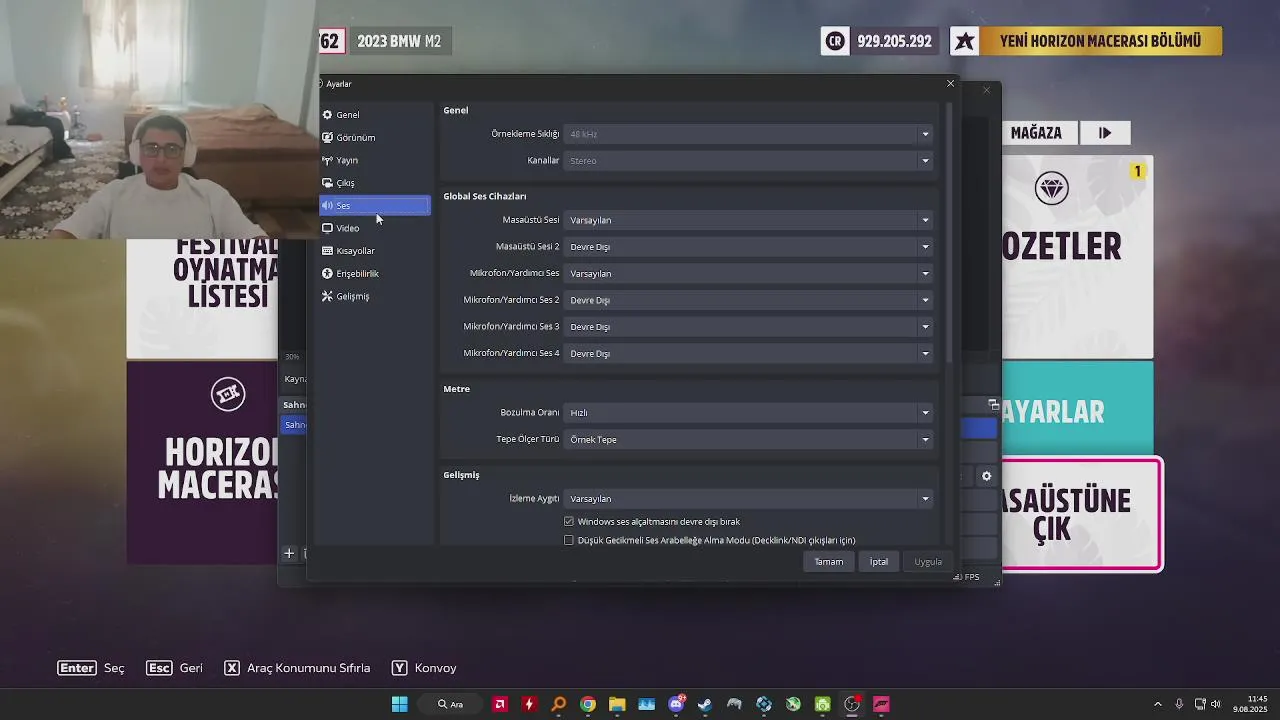Viewport: 1280px width, 720px height.
Task: Open the Tepe Ölçer Türü dropdown
Action: tap(748, 440)
